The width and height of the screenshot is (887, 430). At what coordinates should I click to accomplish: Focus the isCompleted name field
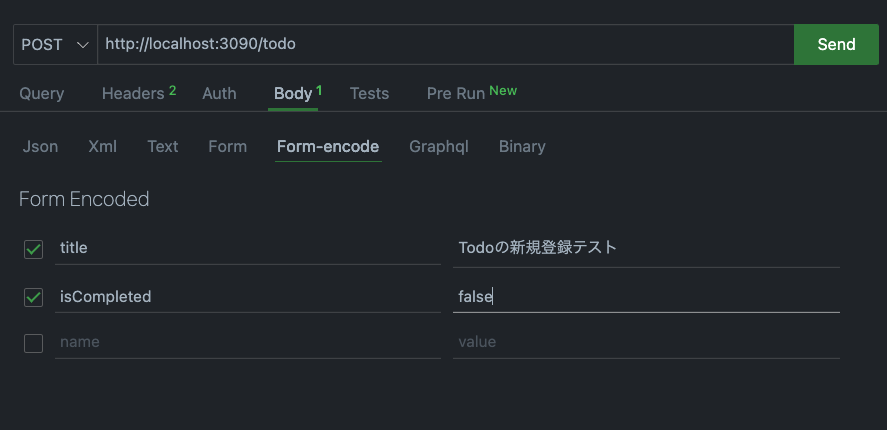tap(248, 297)
